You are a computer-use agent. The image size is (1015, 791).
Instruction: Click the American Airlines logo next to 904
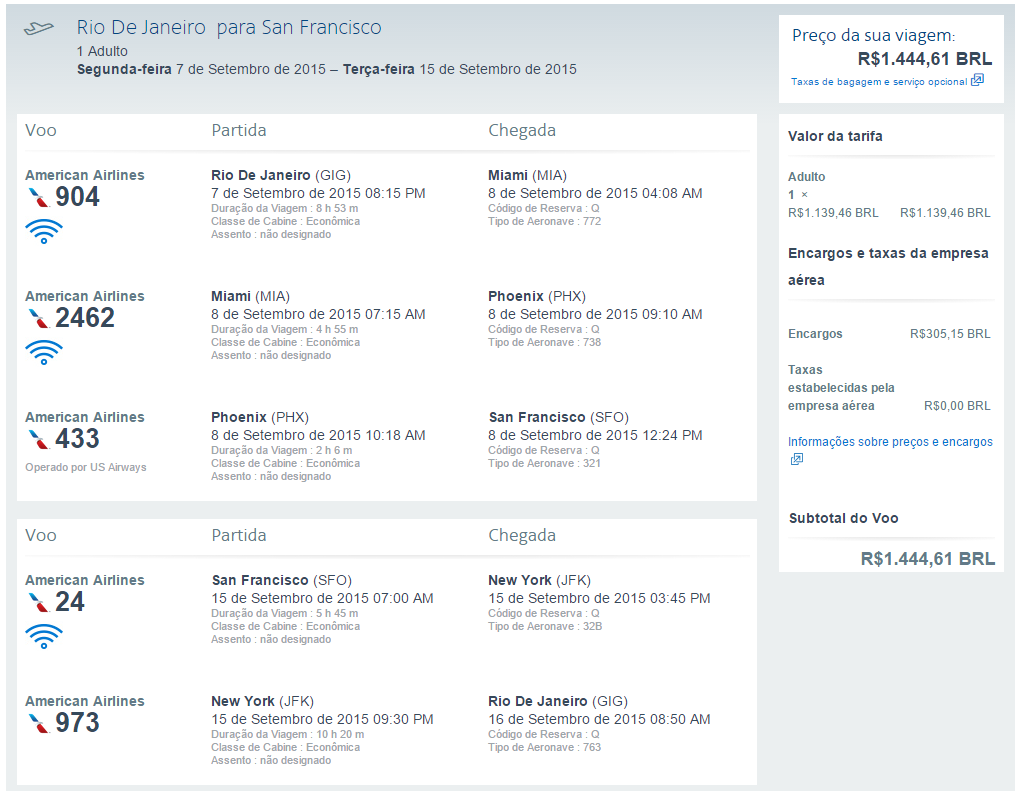pyautogui.click(x=39, y=197)
